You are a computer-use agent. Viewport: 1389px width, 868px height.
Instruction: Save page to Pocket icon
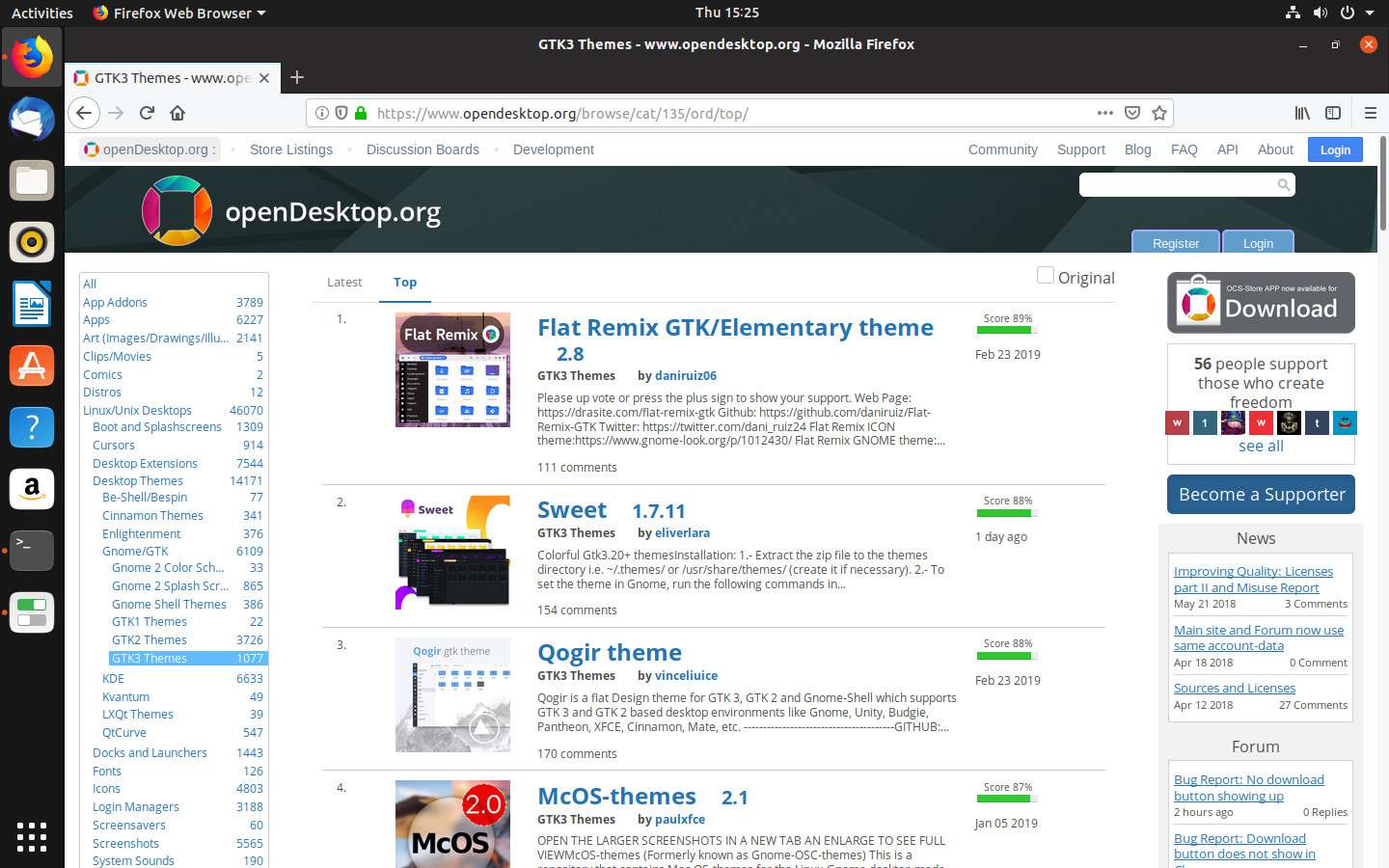[1132, 113]
